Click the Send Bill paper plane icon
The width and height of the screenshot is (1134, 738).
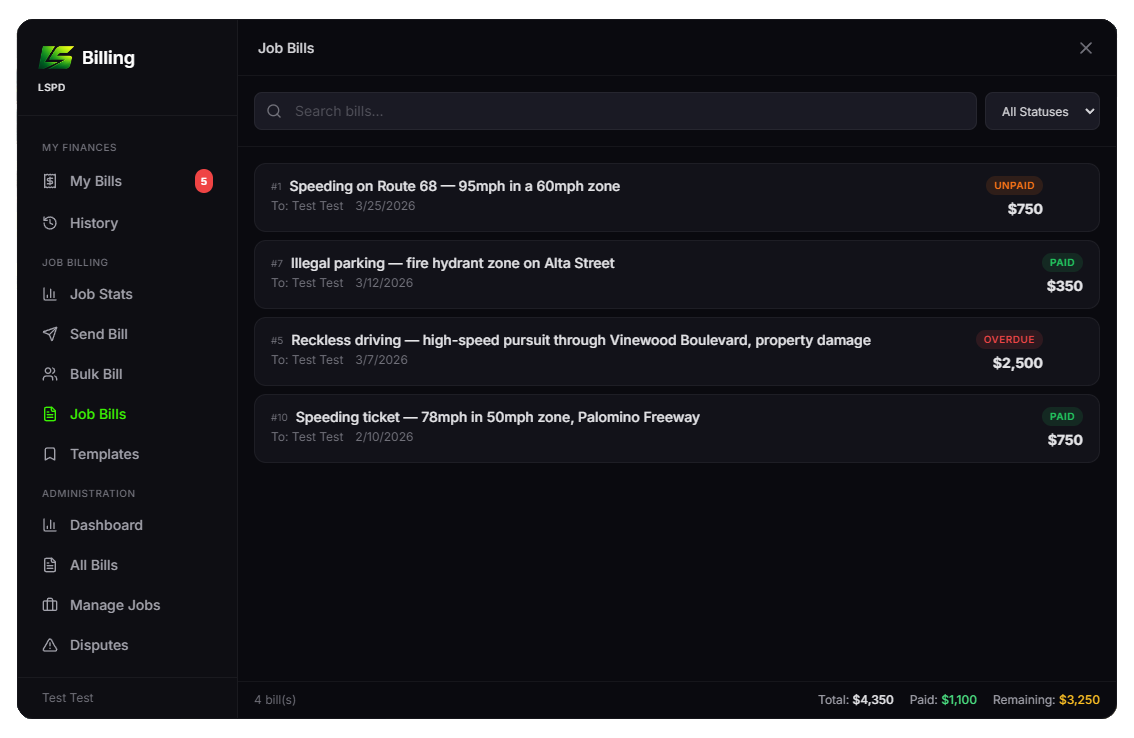50,334
